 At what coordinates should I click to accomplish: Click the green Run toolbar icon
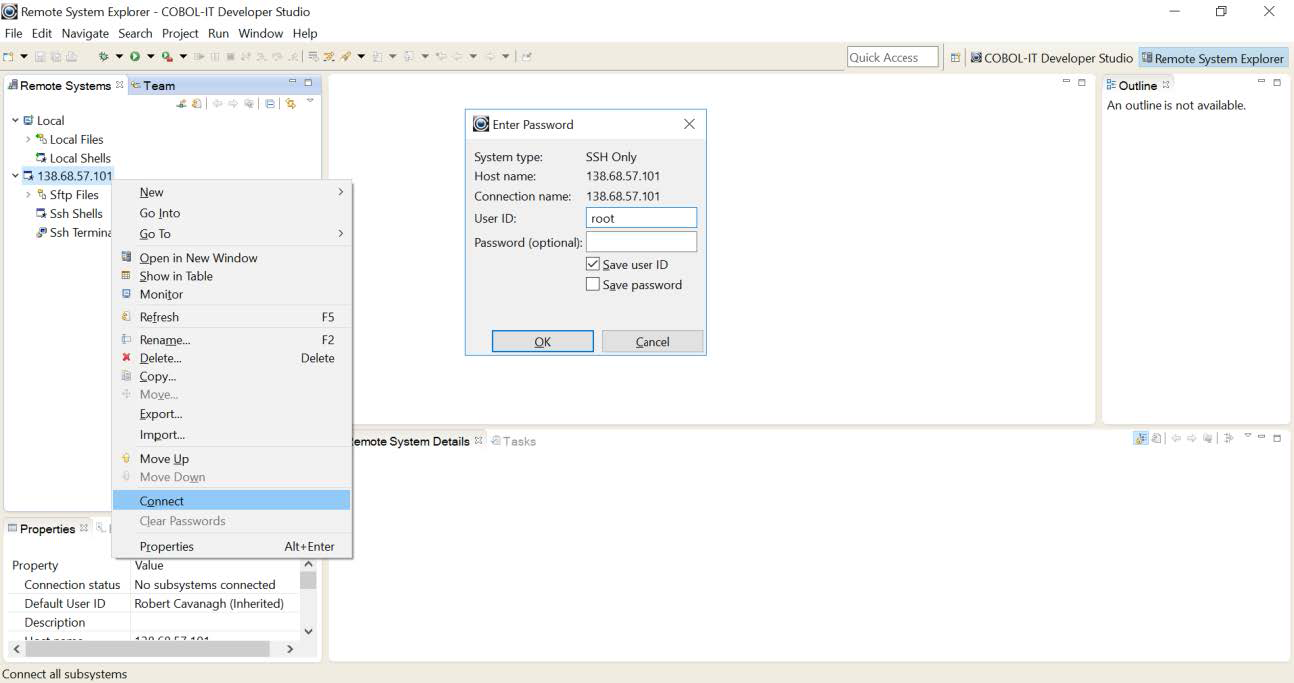[134, 57]
